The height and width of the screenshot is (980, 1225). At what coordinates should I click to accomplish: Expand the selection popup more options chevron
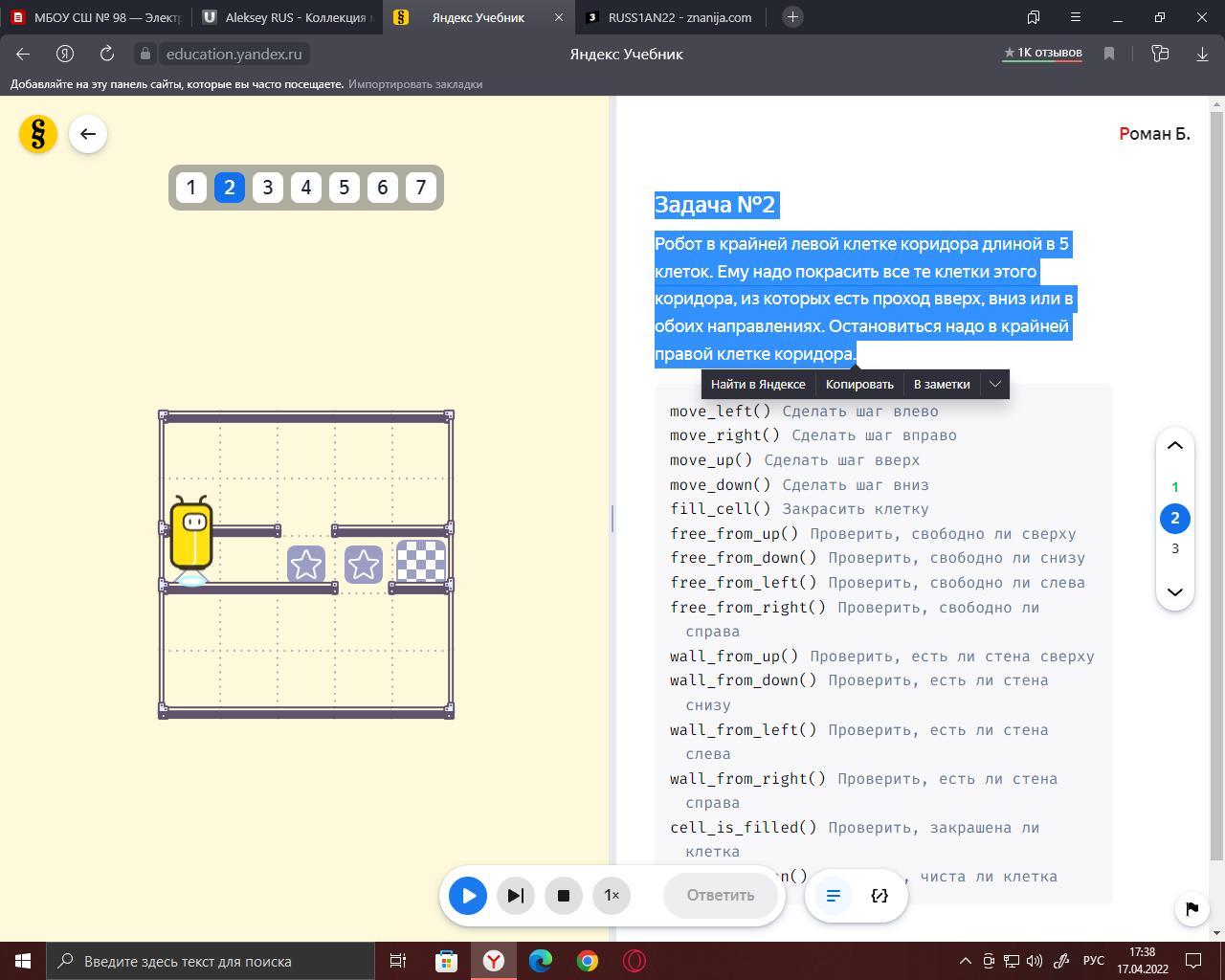pos(995,384)
